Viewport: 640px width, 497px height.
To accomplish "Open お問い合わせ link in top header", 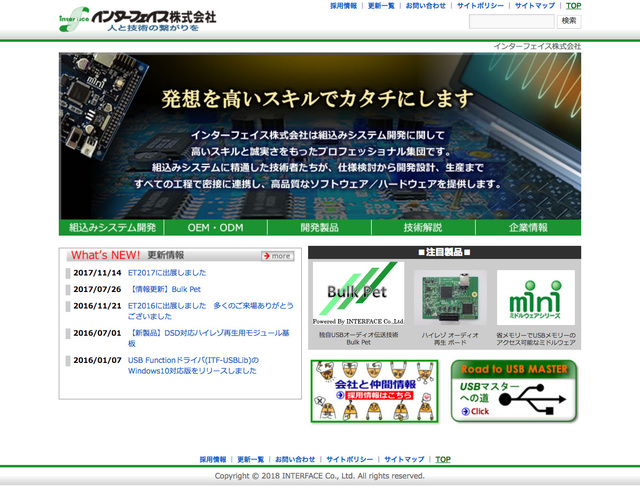I will pos(426,6).
